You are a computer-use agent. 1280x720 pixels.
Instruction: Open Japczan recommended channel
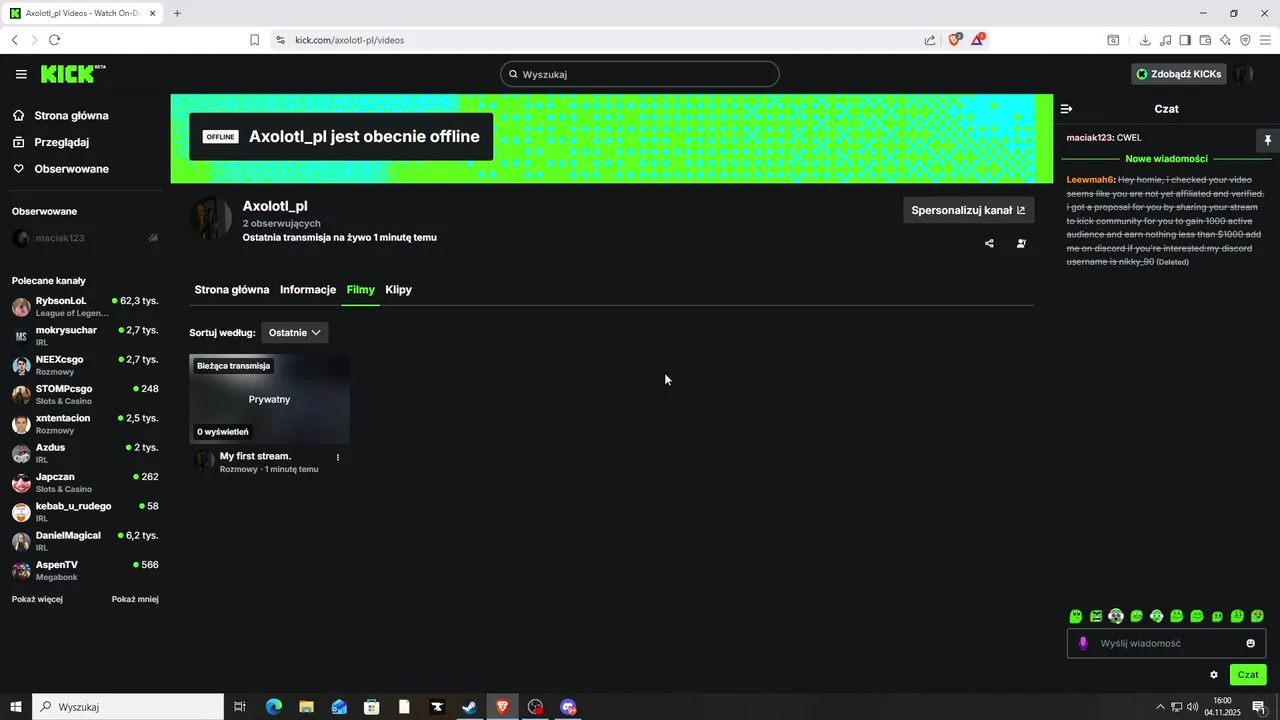point(85,482)
